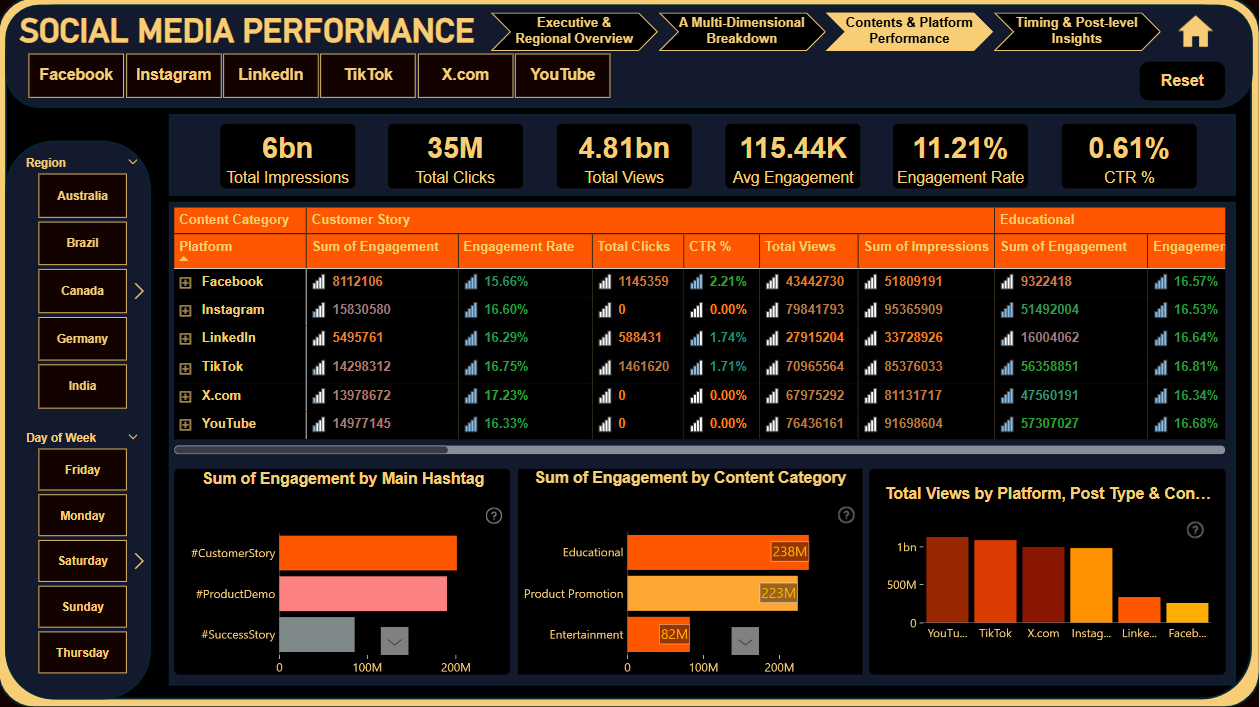The height and width of the screenshot is (707, 1260).
Task: Select Germany in the Region slicer
Action: point(82,339)
